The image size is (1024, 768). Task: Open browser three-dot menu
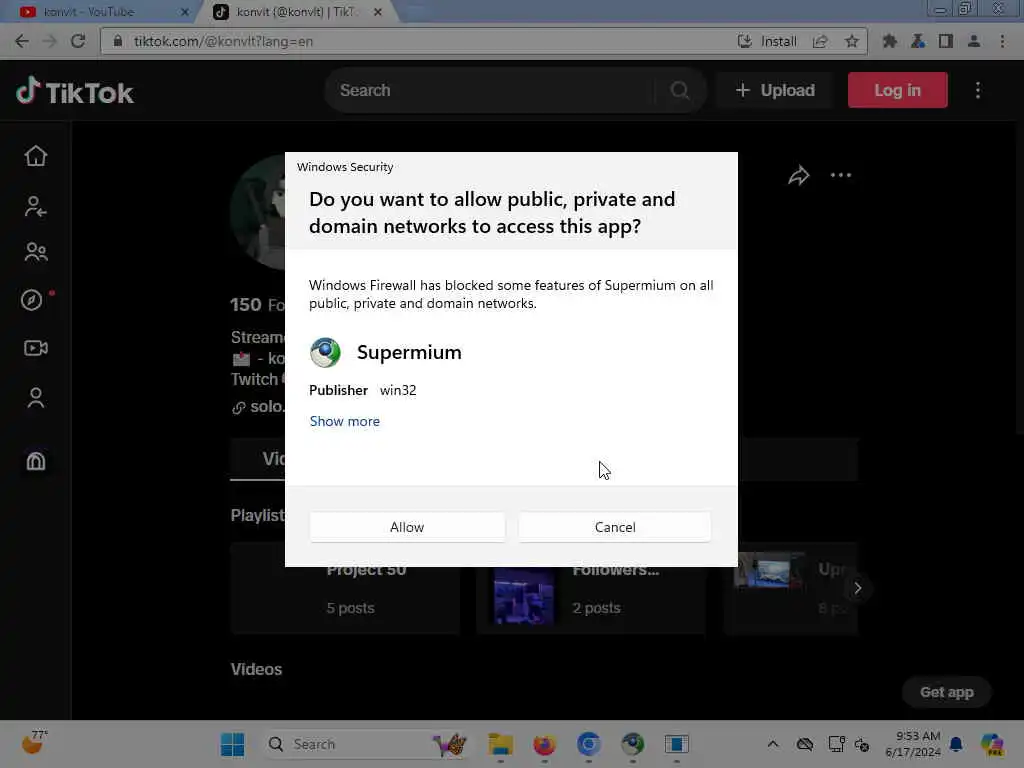tap(1002, 41)
